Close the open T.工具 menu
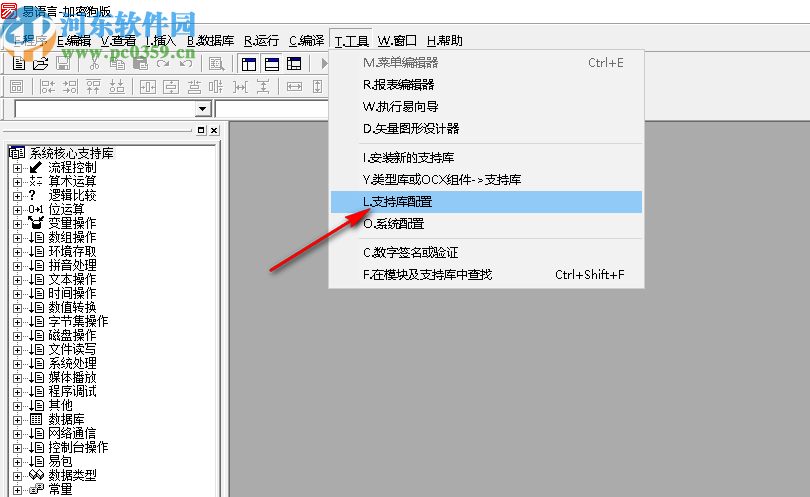 [x=351, y=40]
